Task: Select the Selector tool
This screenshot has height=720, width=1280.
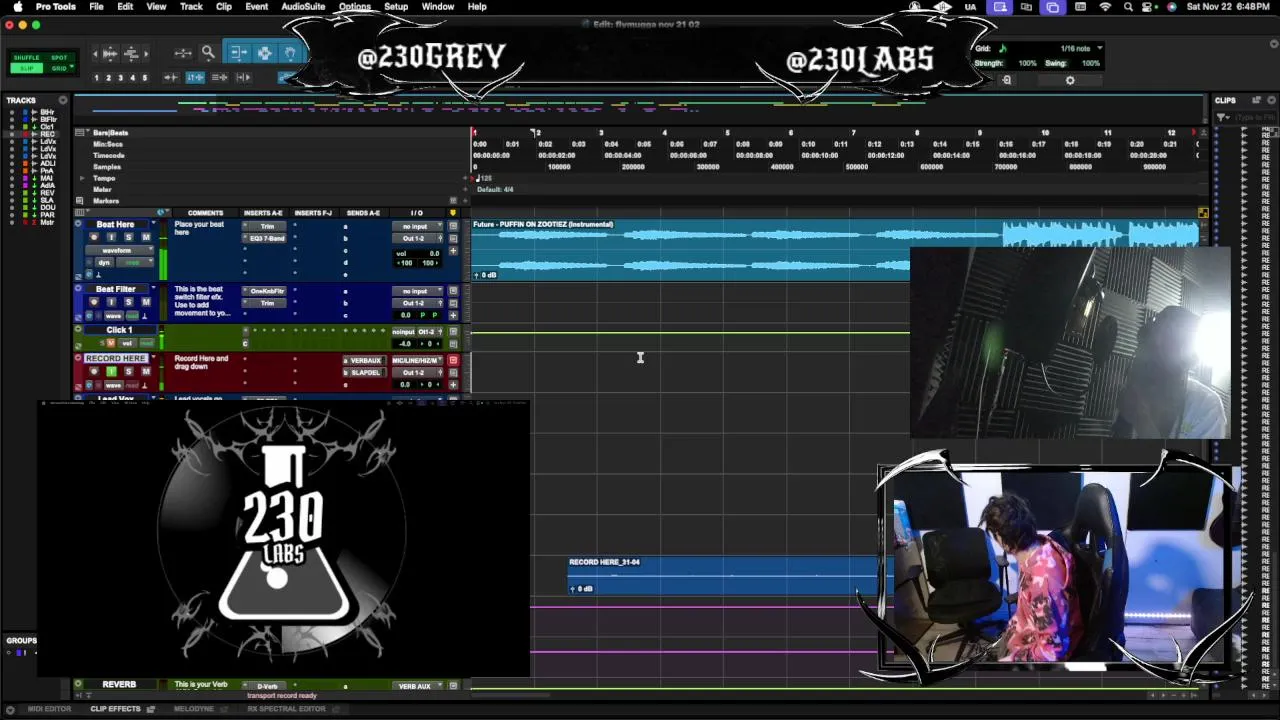Action: click(264, 53)
